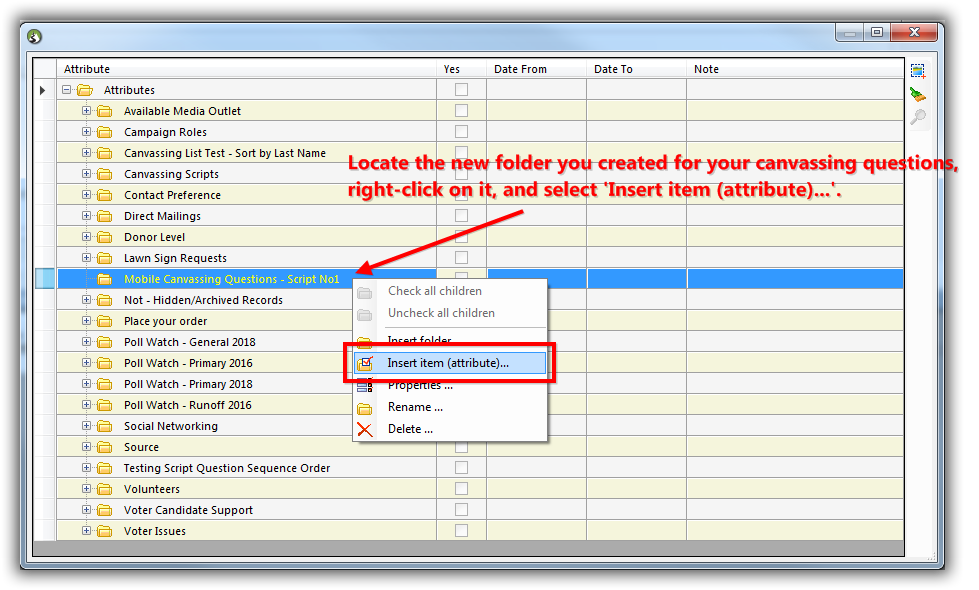
Task: Click the folder icon beside Rename
Action: [x=365, y=409]
